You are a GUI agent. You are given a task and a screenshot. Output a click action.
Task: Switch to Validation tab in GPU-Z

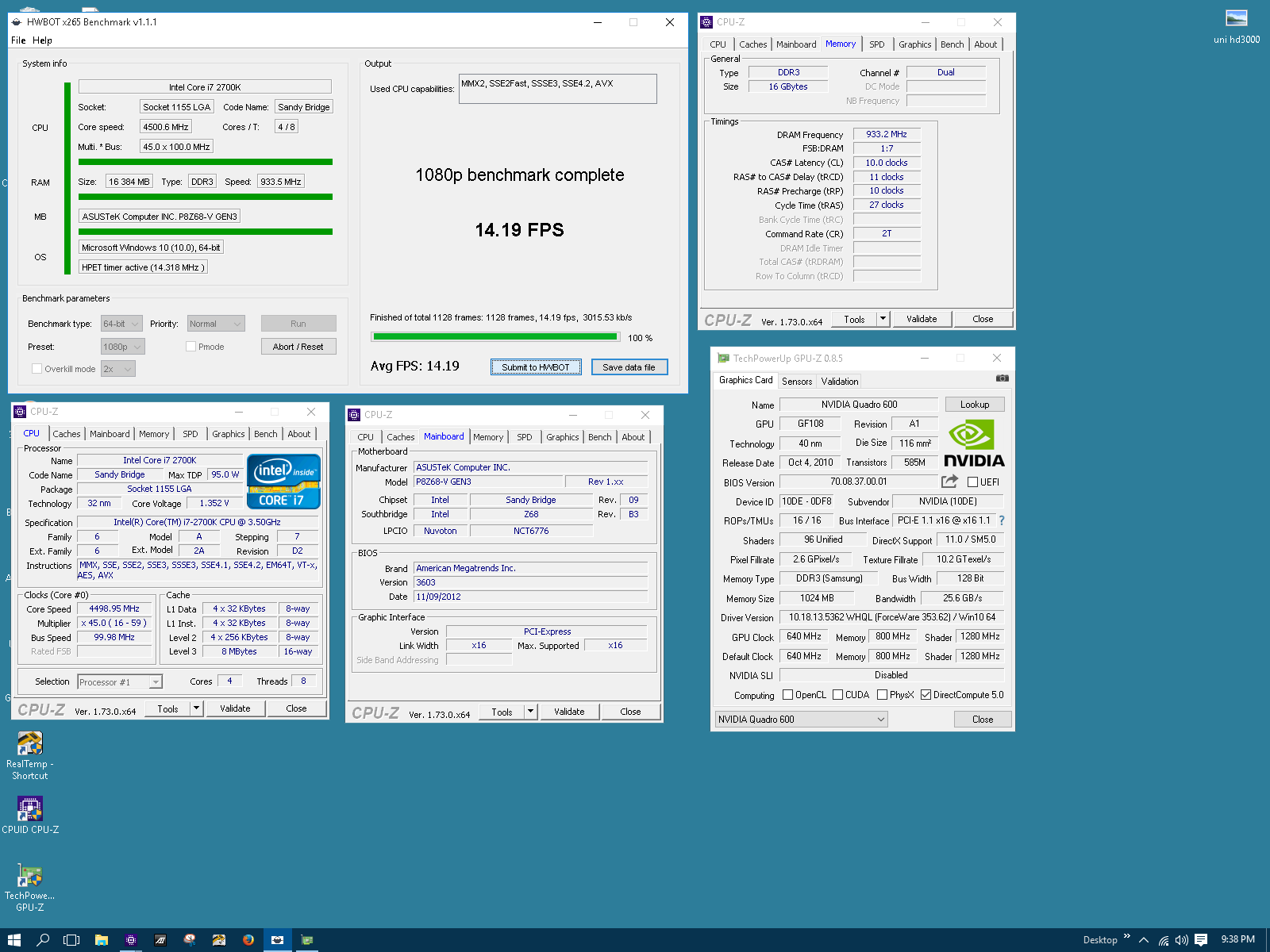[840, 382]
